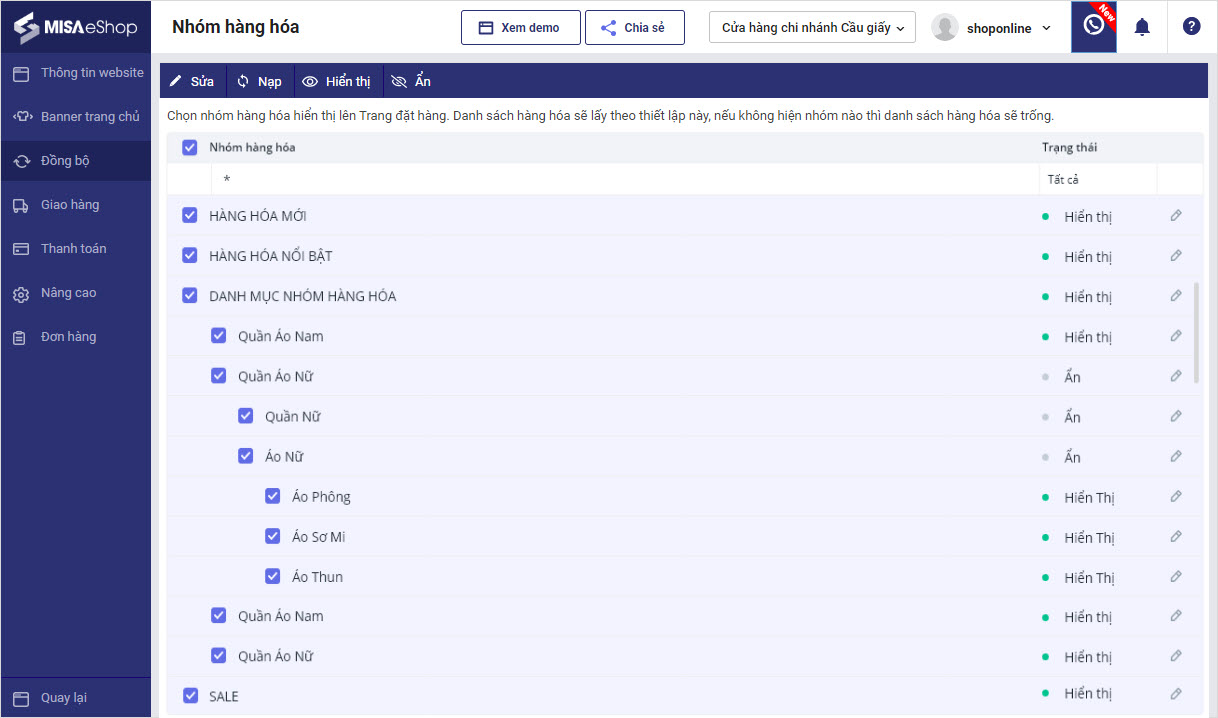Click Sửa edit button in toolbar
The height and width of the screenshot is (718, 1218).
pos(192,81)
